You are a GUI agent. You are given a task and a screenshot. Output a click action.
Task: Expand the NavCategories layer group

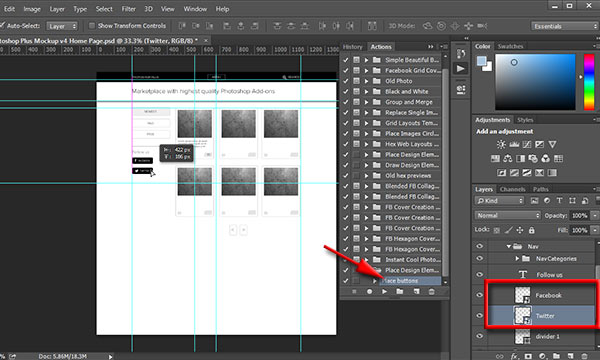[x=517, y=259]
